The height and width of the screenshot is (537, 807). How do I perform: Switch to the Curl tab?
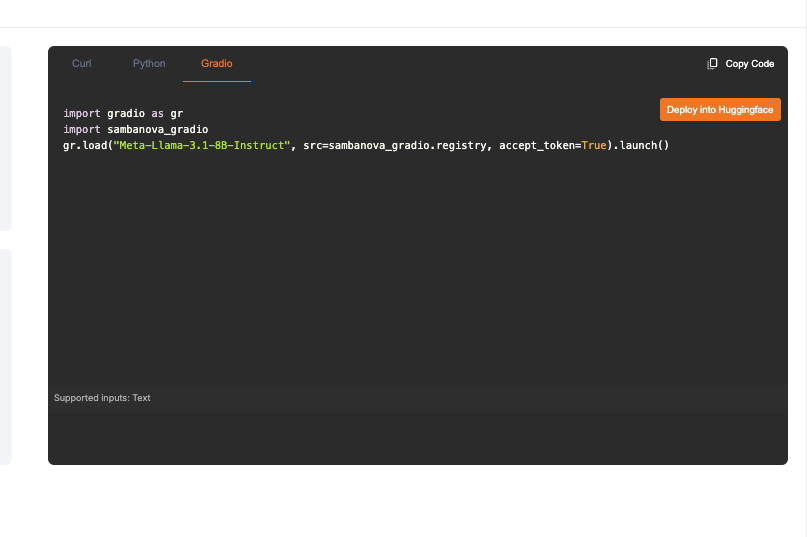tap(81, 64)
